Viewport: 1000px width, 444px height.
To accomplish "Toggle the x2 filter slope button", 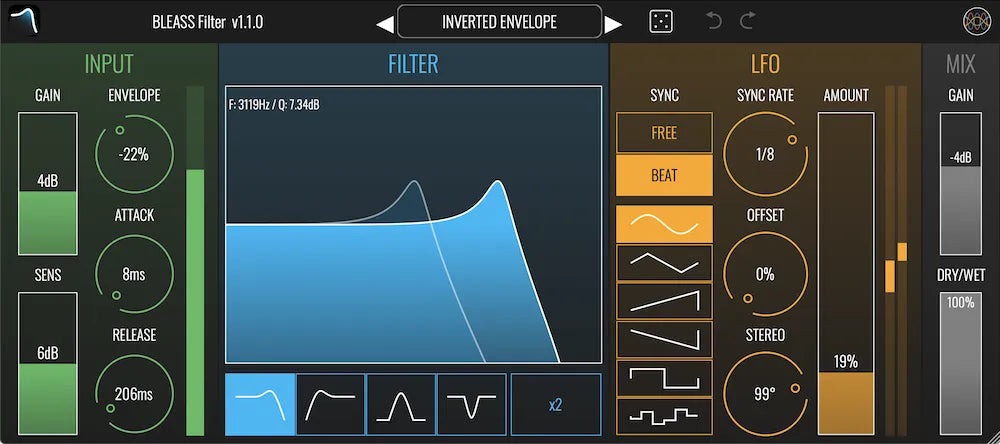I will coord(555,404).
